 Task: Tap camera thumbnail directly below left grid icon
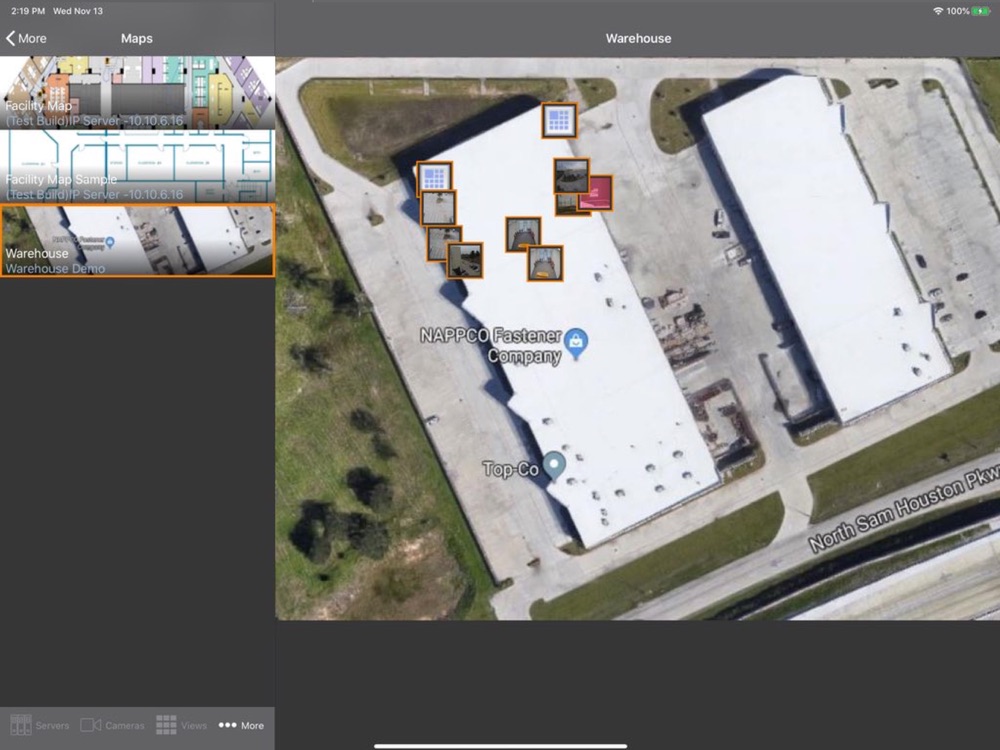(438, 208)
